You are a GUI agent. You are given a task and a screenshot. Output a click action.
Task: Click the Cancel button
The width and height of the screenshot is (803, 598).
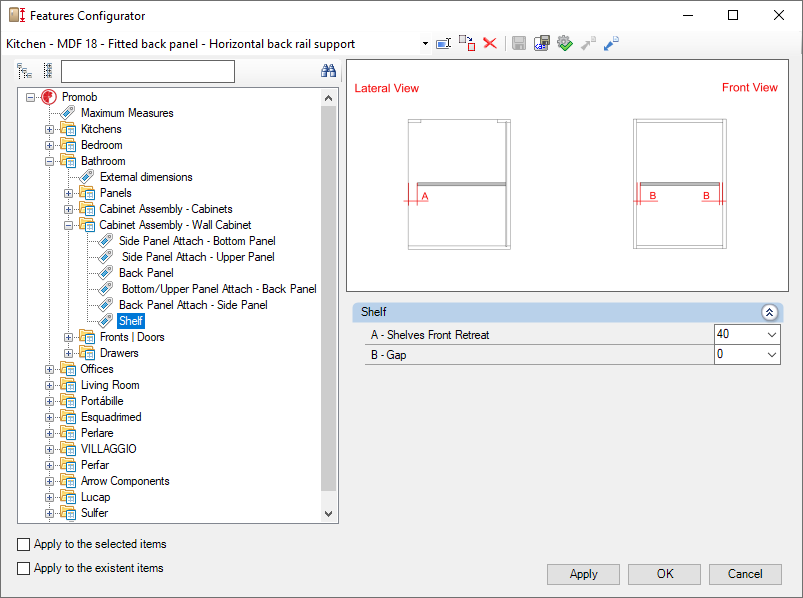click(x=745, y=574)
